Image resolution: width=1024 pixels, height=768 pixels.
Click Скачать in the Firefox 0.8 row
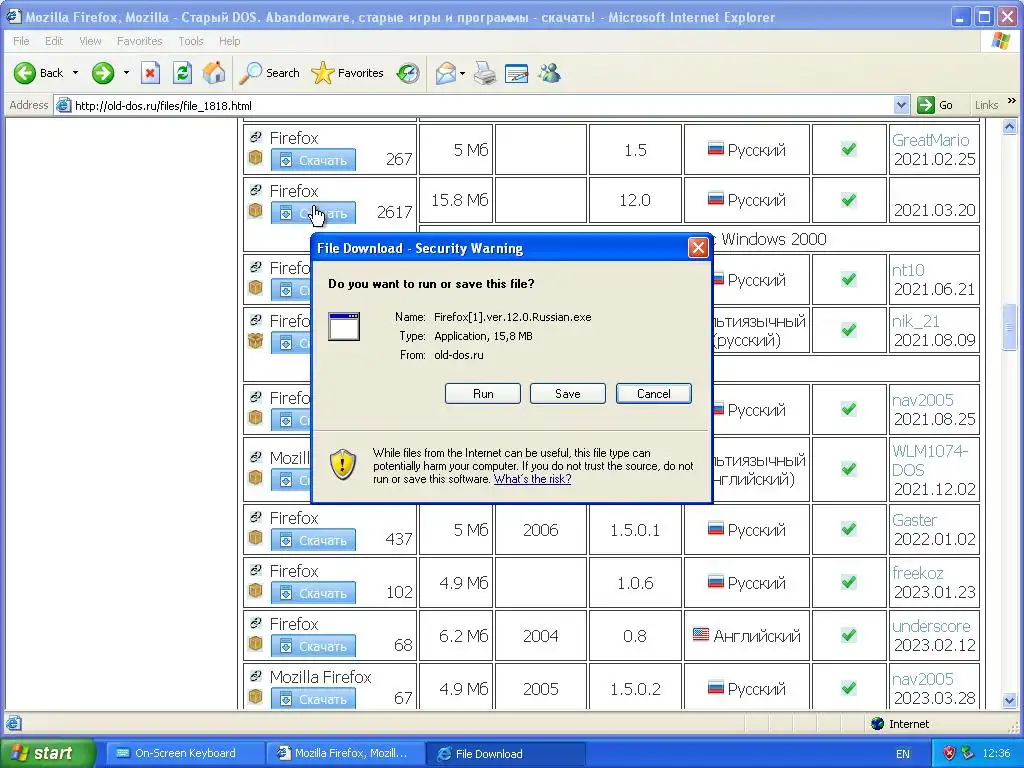point(313,646)
